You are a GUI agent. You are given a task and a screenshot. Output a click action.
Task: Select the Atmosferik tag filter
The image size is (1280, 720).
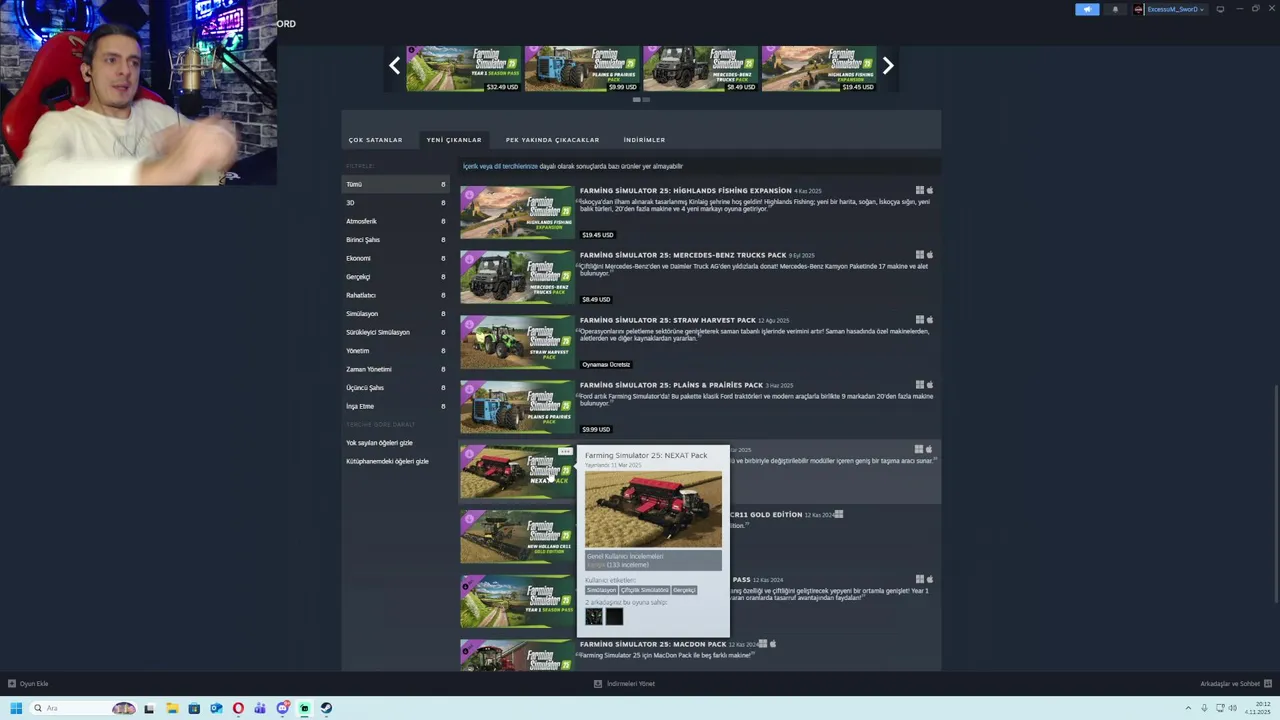click(x=396, y=221)
